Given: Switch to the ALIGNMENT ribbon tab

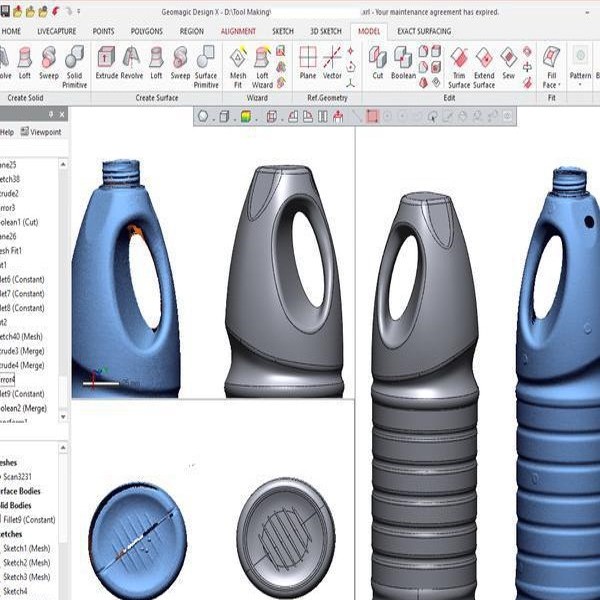Looking at the screenshot, I should tap(238, 31).
